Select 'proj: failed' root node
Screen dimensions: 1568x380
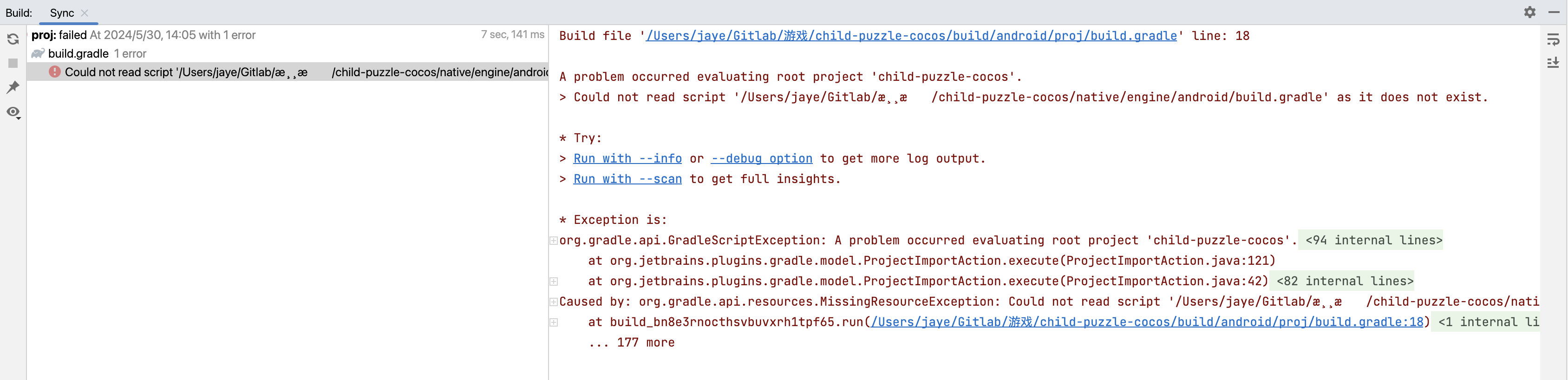pos(59,35)
